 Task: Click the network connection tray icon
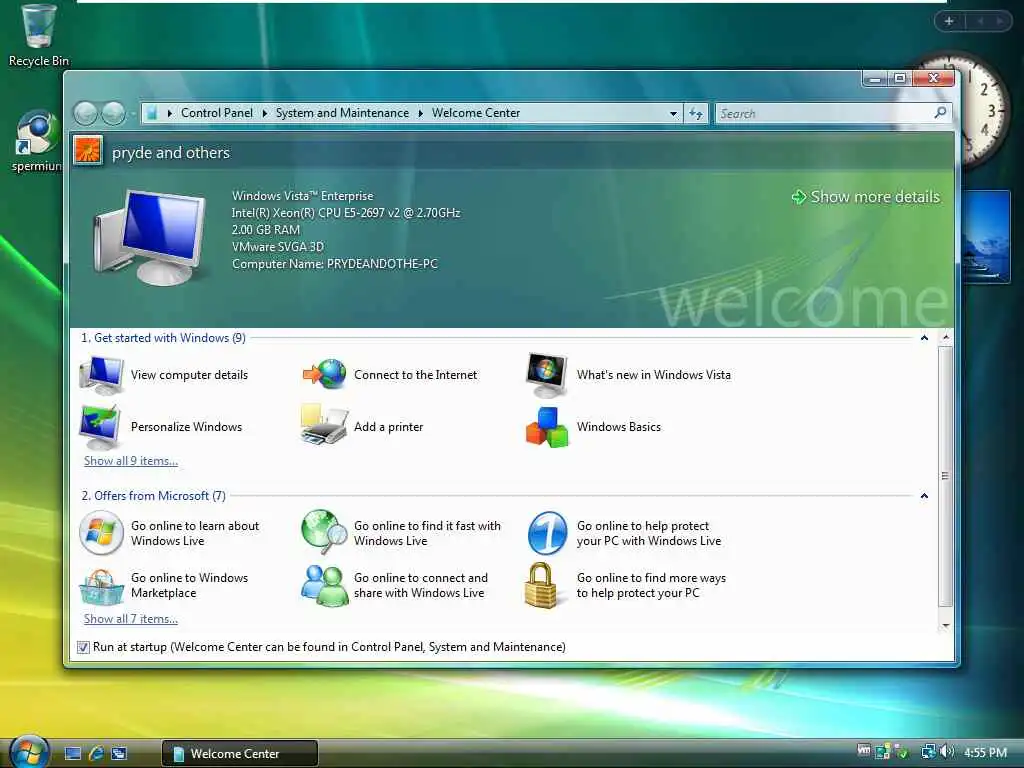click(x=927, y=752)
